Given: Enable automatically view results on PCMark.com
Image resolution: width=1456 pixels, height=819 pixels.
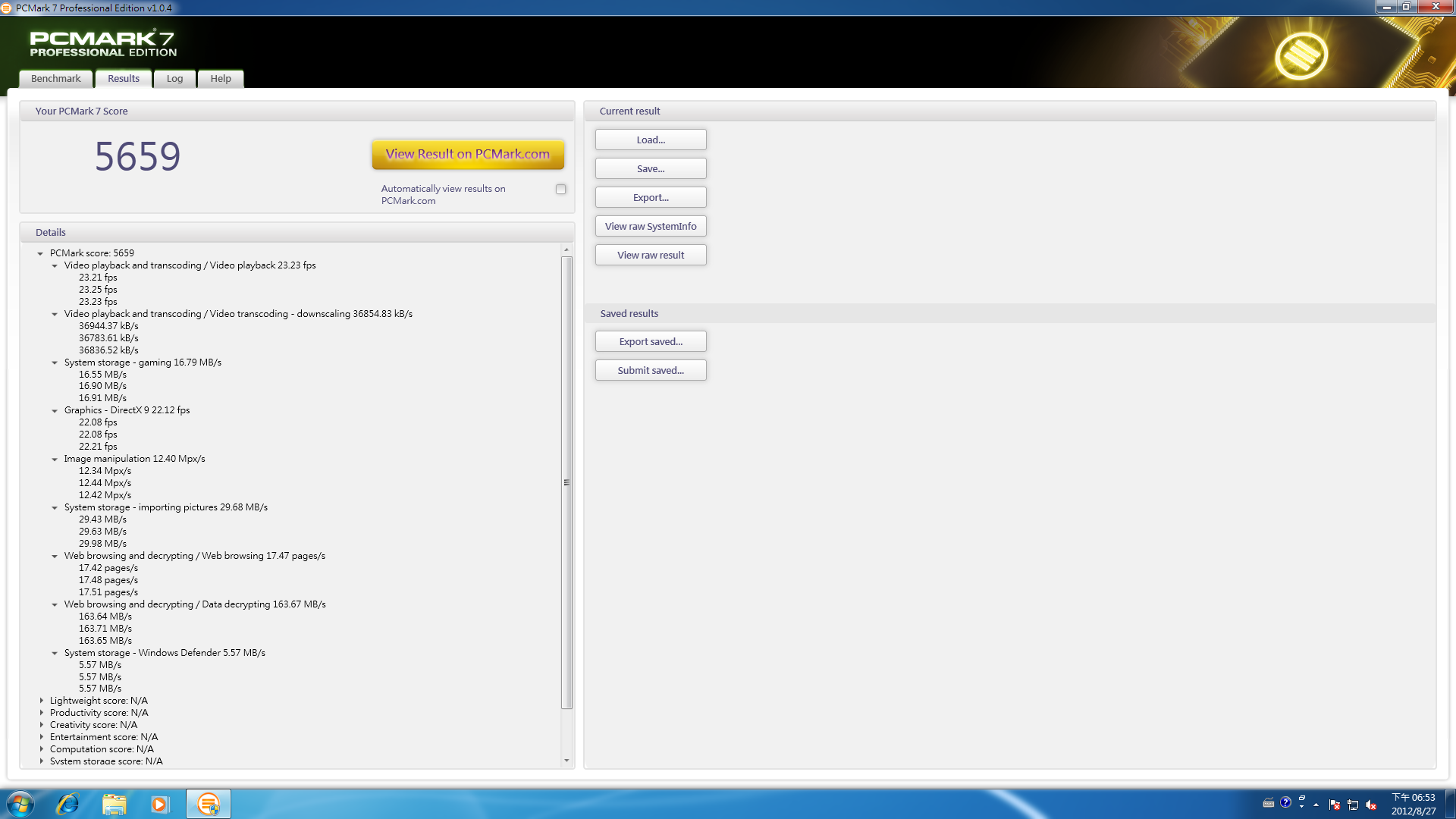Looking at the screenshot, I should (x=560, y=189).
